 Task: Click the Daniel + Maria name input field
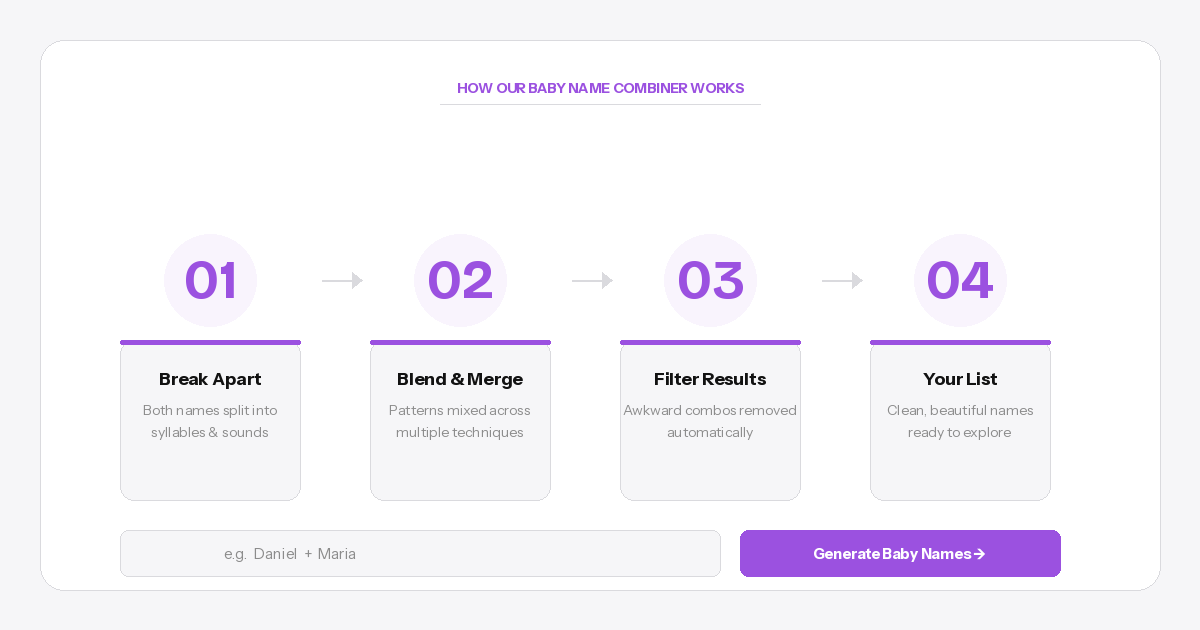tap(420, 553)
